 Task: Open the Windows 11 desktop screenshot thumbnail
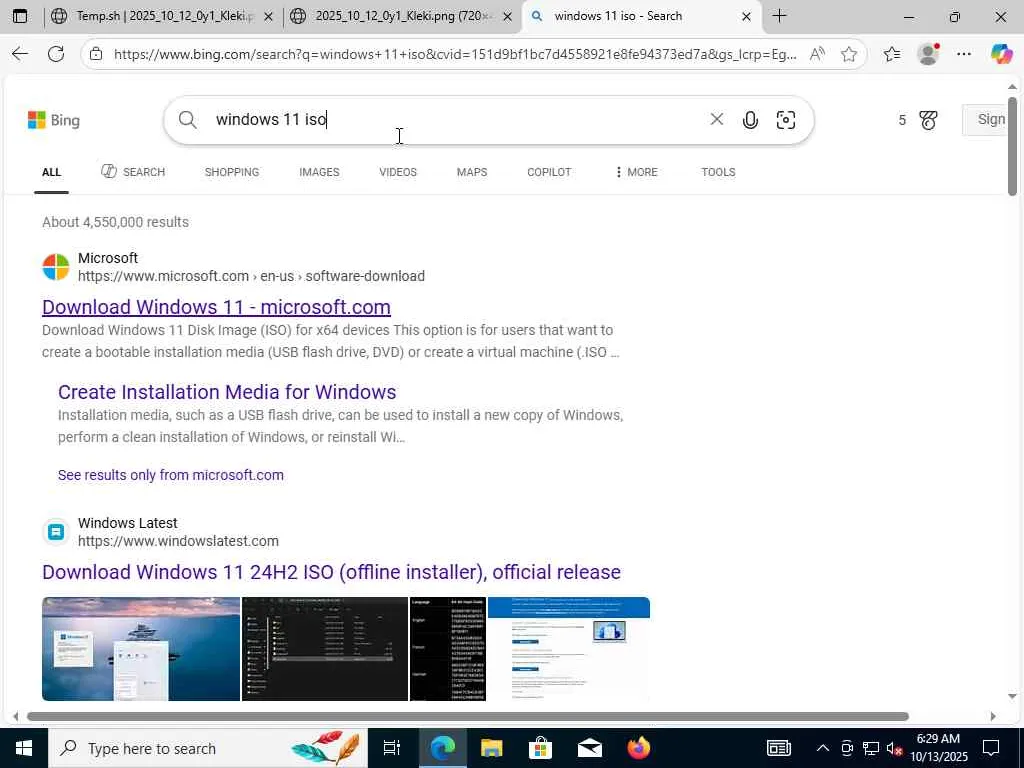click(141, 648)
